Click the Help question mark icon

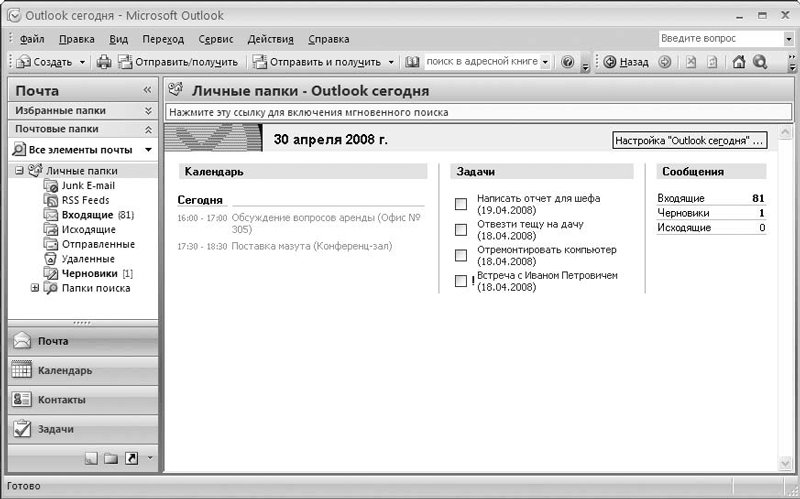(x=567, y=62)
